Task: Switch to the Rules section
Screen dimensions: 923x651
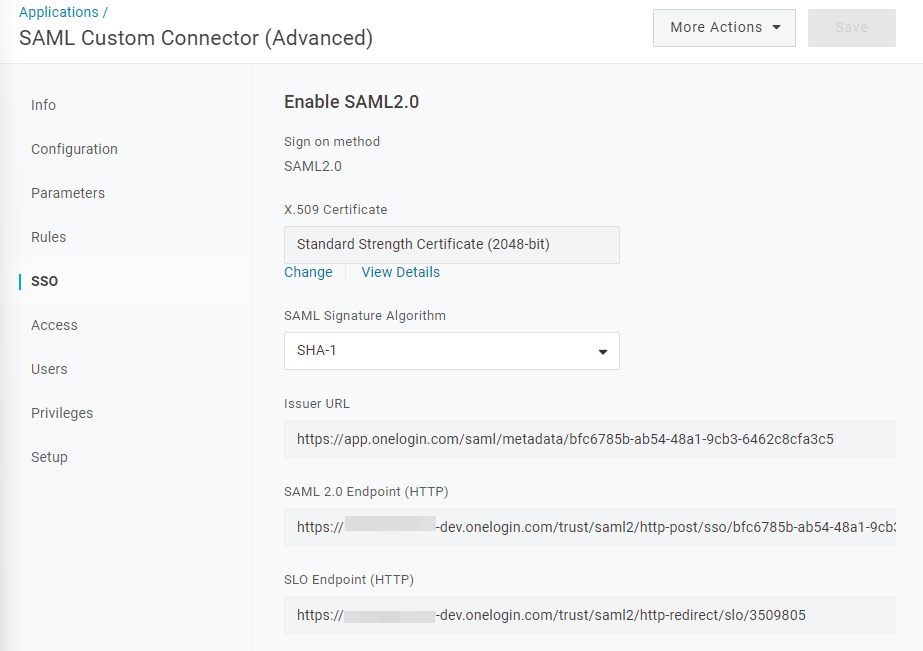Action: pos(48,237)
